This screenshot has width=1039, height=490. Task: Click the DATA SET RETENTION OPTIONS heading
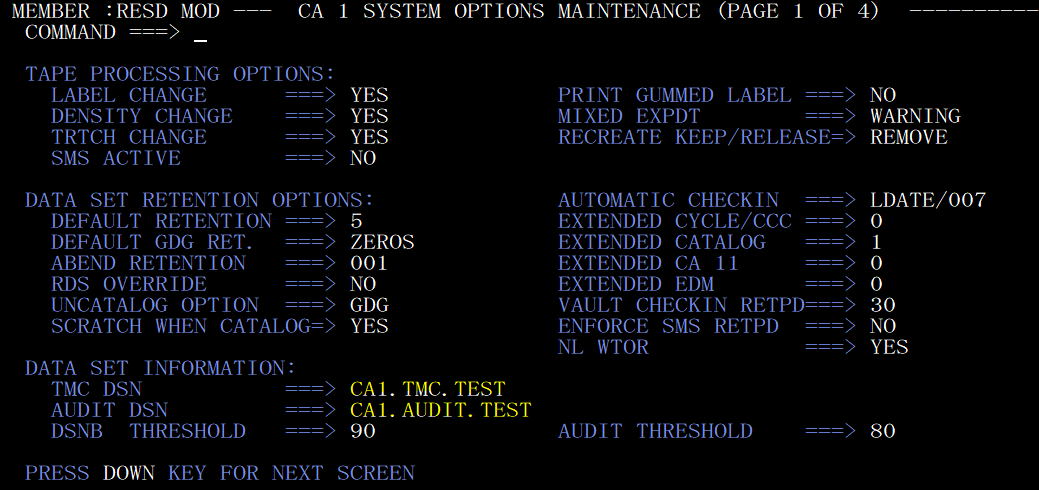(199, 200)
